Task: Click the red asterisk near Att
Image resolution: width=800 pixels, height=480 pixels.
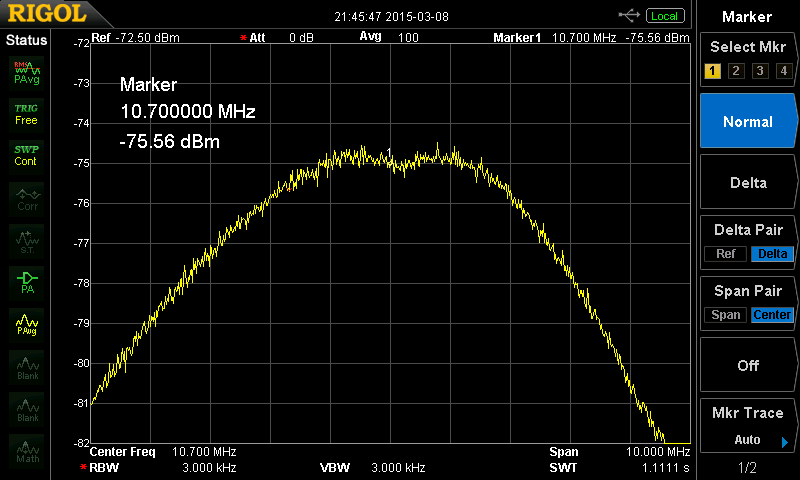Action: tap(243, 38)
